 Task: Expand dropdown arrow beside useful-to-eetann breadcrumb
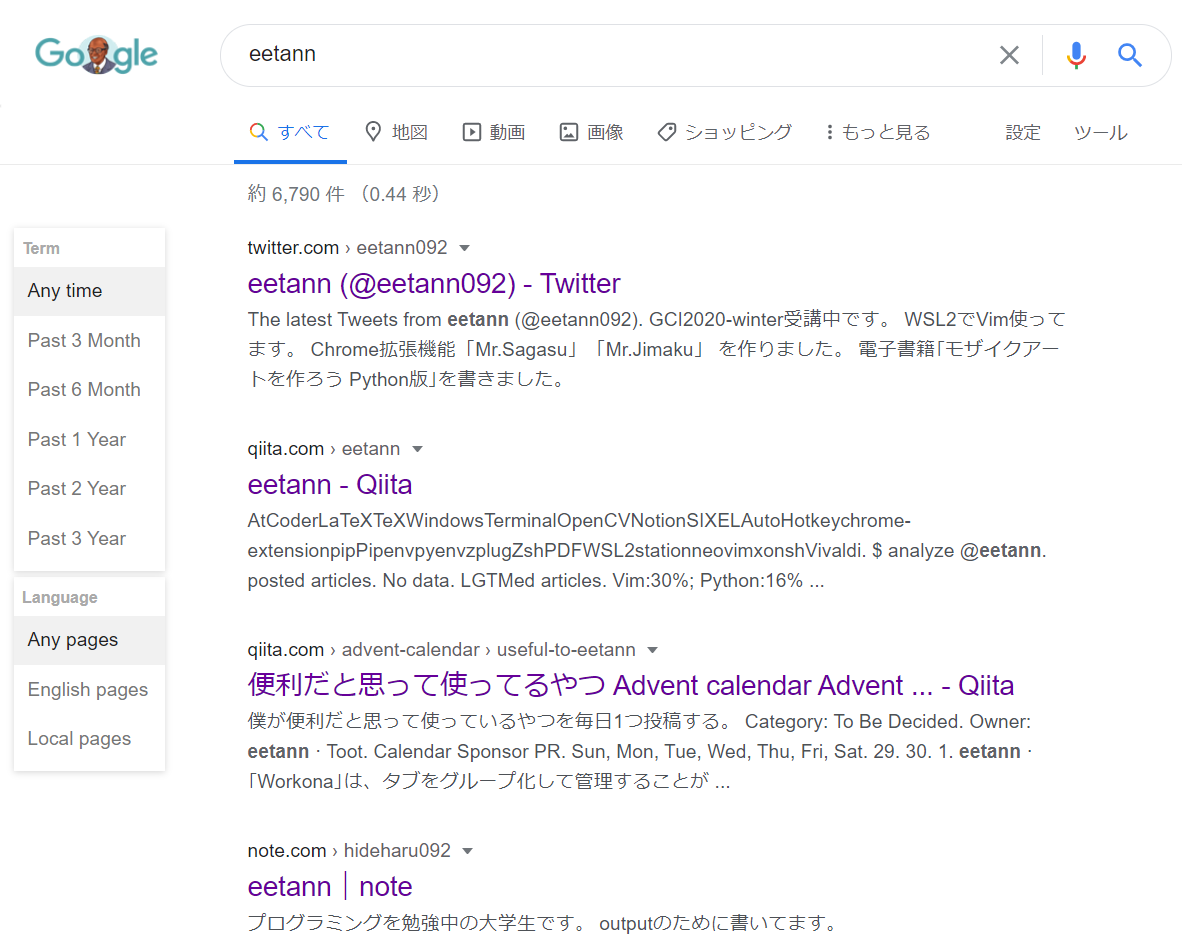653,650
